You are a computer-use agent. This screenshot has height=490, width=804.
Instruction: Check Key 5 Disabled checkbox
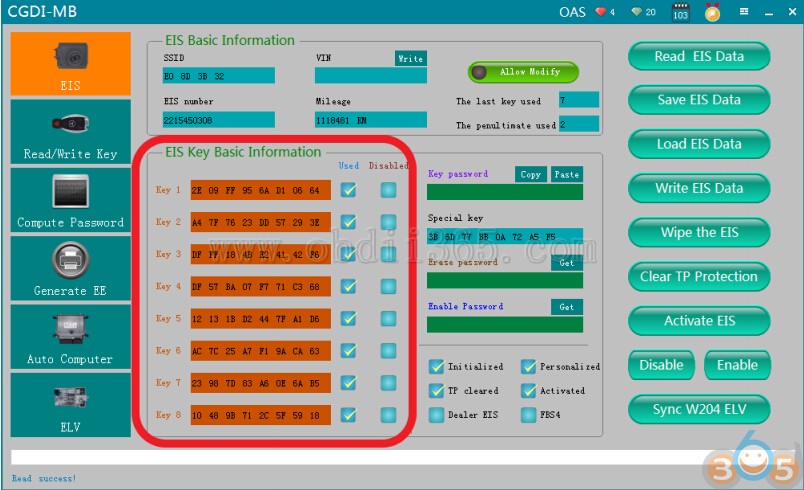point(389,319)
